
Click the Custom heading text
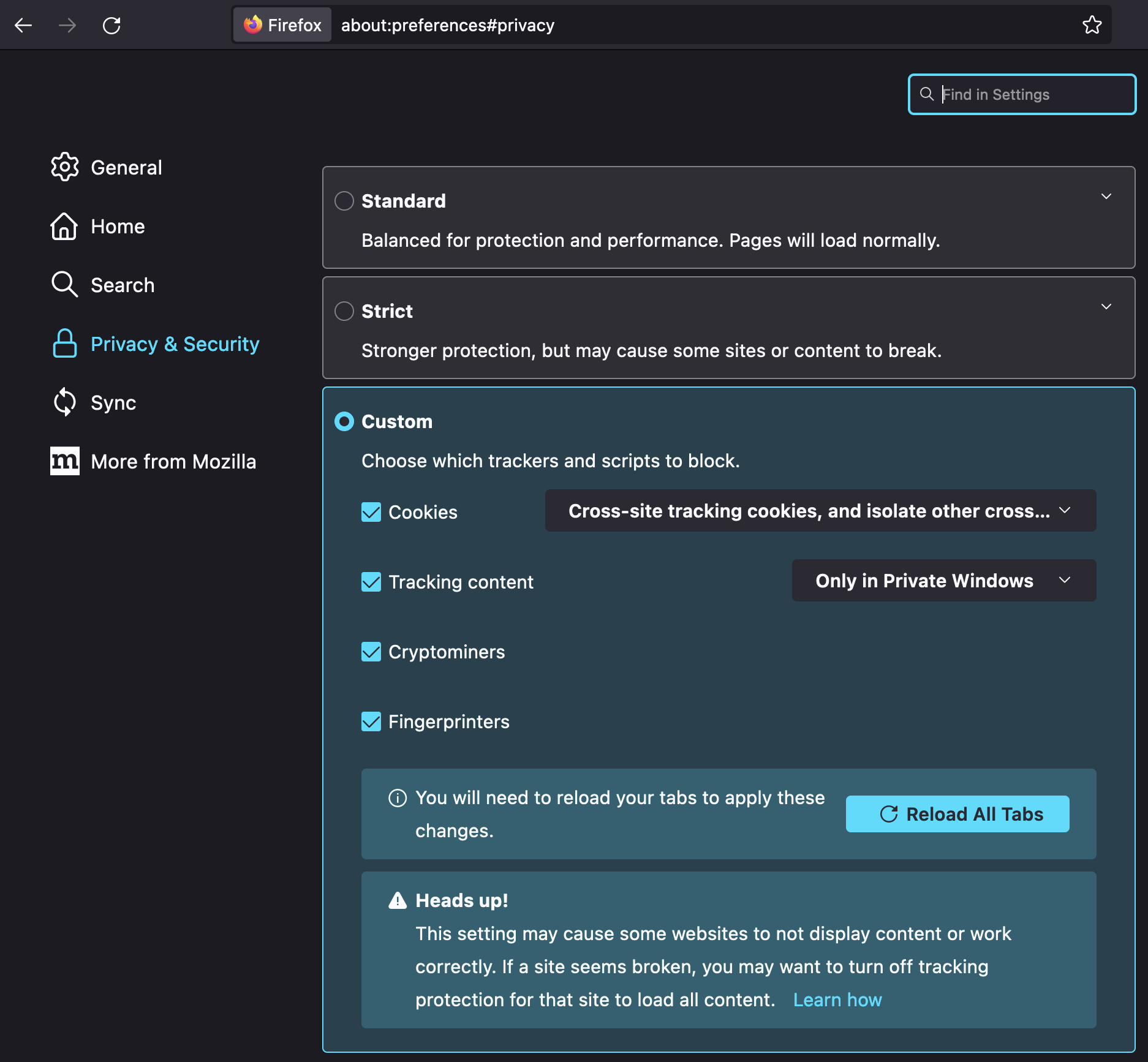point(397,421)
